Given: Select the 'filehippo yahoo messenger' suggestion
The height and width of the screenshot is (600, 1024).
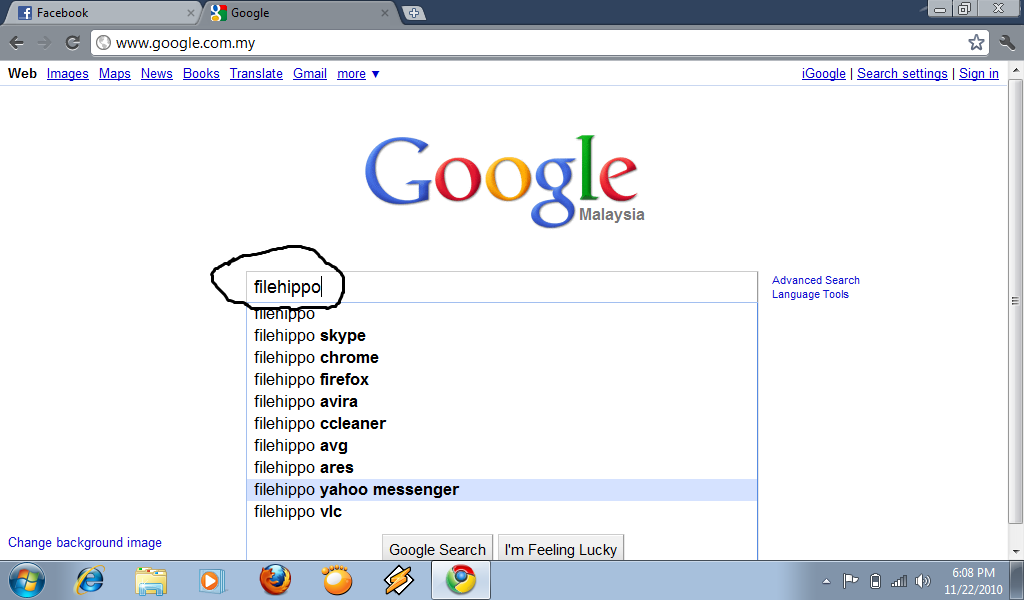Looking at the screenshot, I should point(502,490).
